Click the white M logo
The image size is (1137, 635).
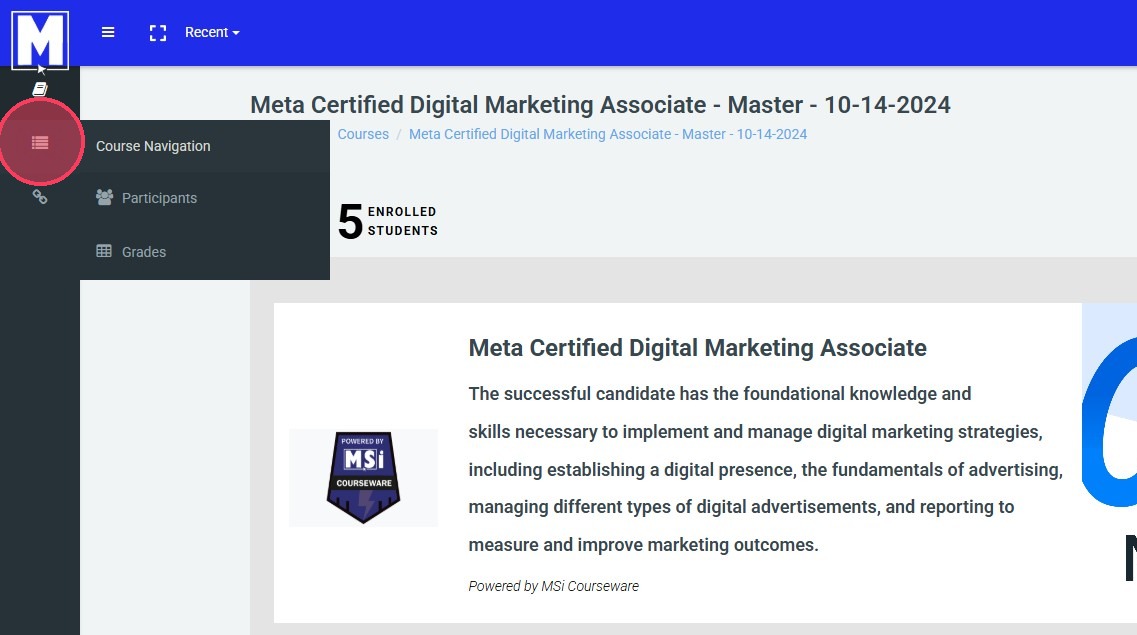click(40, 40)
